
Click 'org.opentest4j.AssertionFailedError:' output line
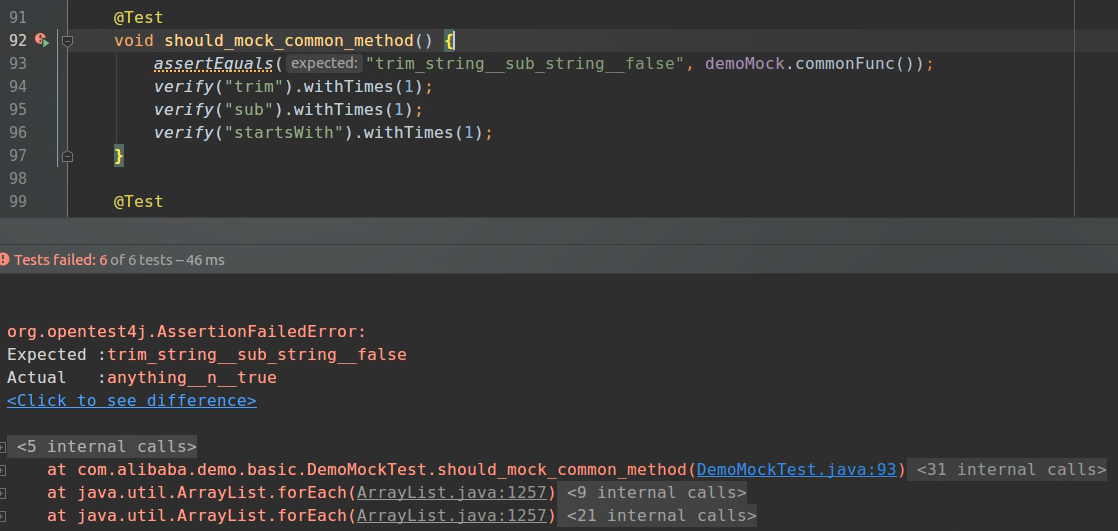(x=186, y=332)
